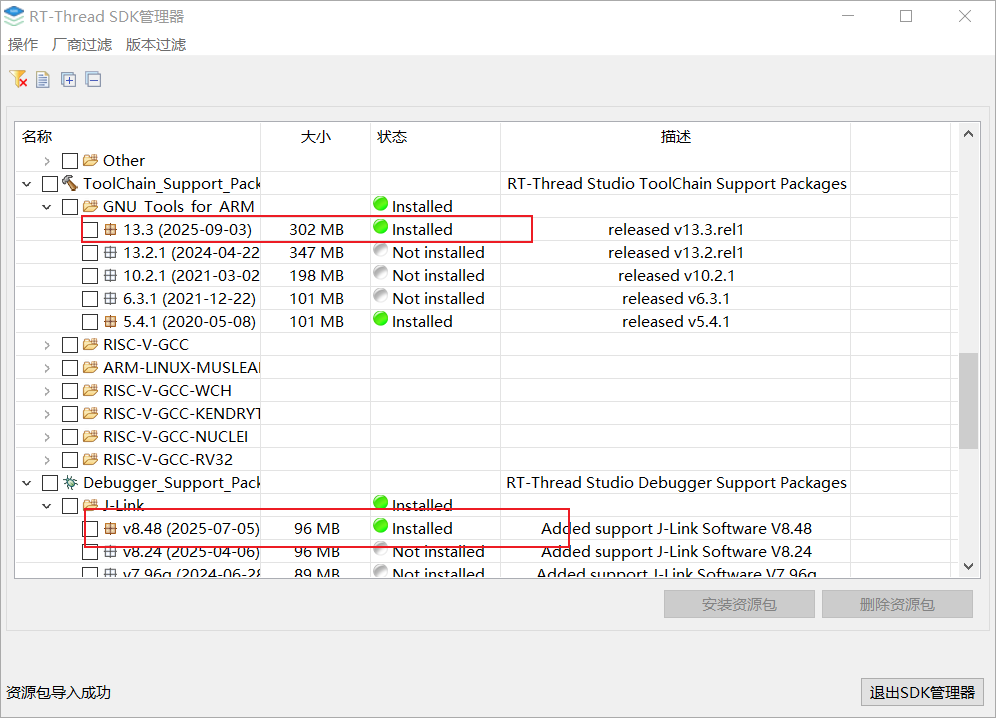Sort by the 状态 column header
The width and height of the screenshot is (996, 718).
tap(436, 136)
